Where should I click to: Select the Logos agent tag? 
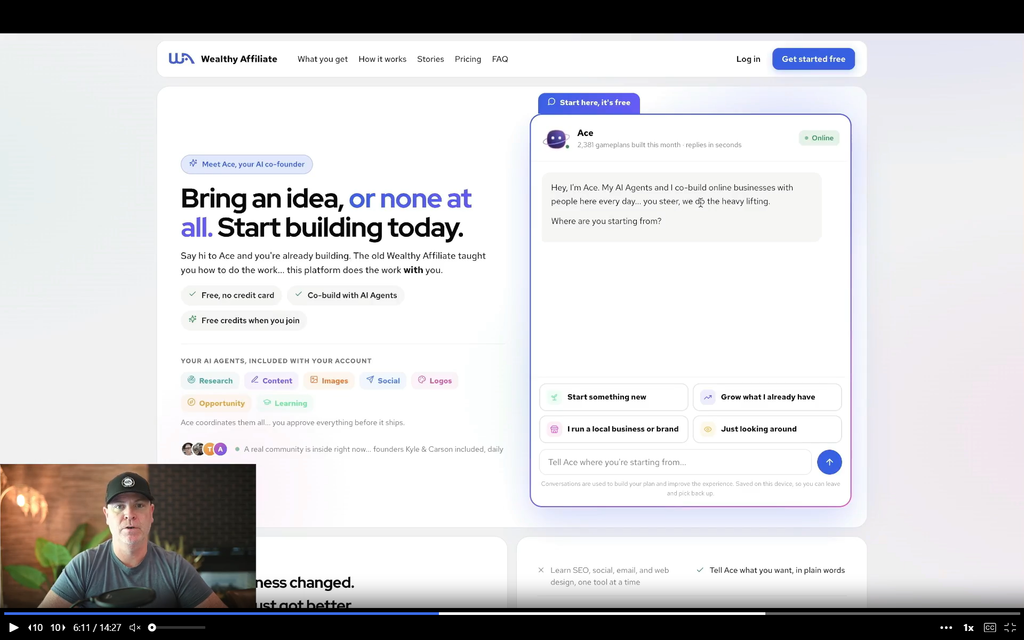pyautogui.click(x=435, y=381)
